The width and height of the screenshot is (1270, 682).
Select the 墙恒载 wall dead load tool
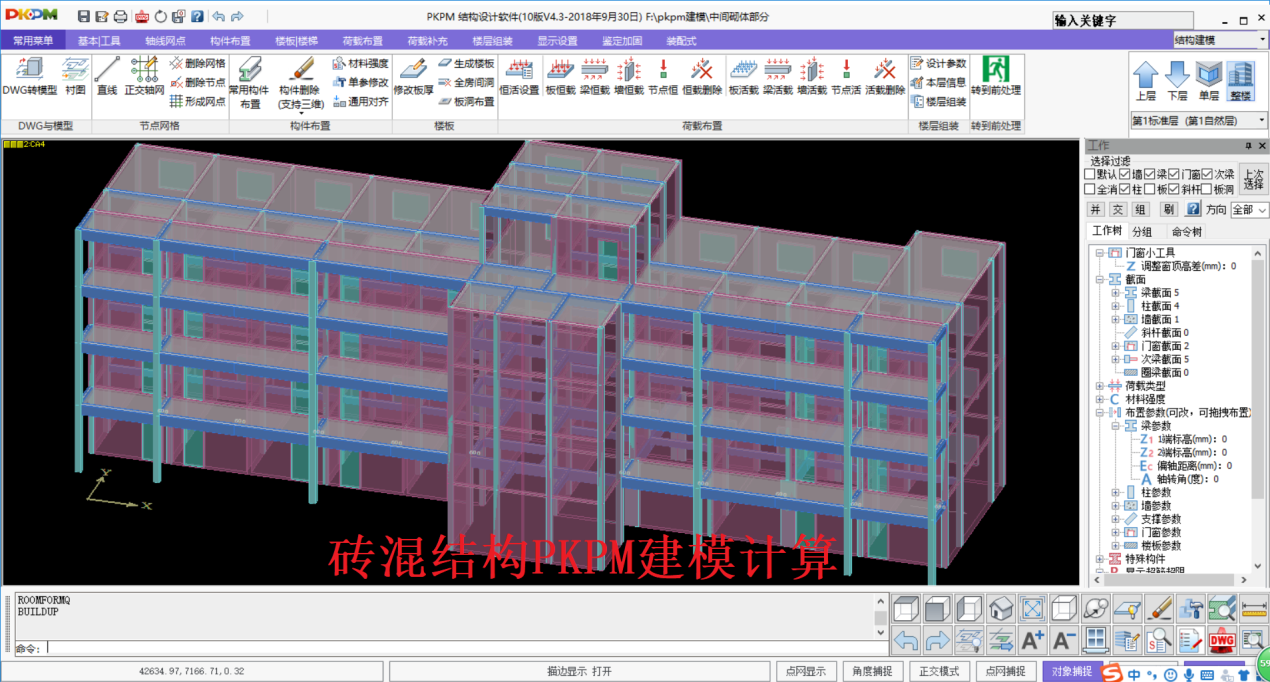click(629, 76)
